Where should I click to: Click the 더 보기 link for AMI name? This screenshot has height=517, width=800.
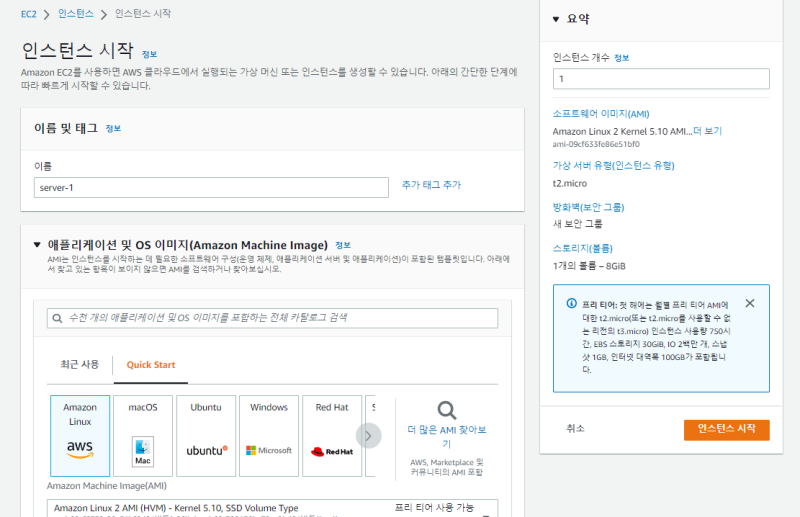pyautogui.click(x=708, y=131)
